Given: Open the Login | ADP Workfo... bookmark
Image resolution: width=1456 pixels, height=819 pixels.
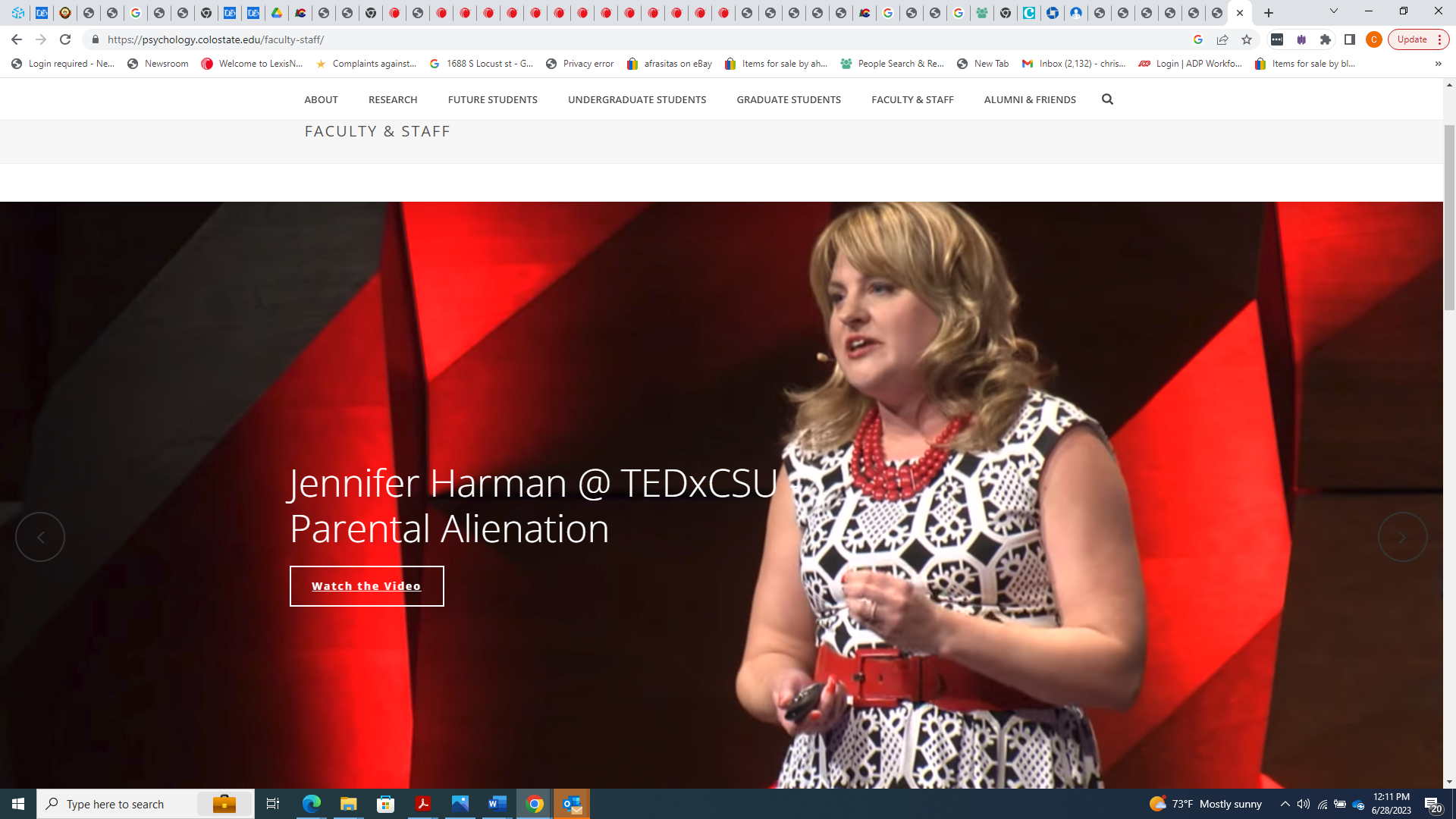Looking at the screenshot, I should tap(1191, 64).
